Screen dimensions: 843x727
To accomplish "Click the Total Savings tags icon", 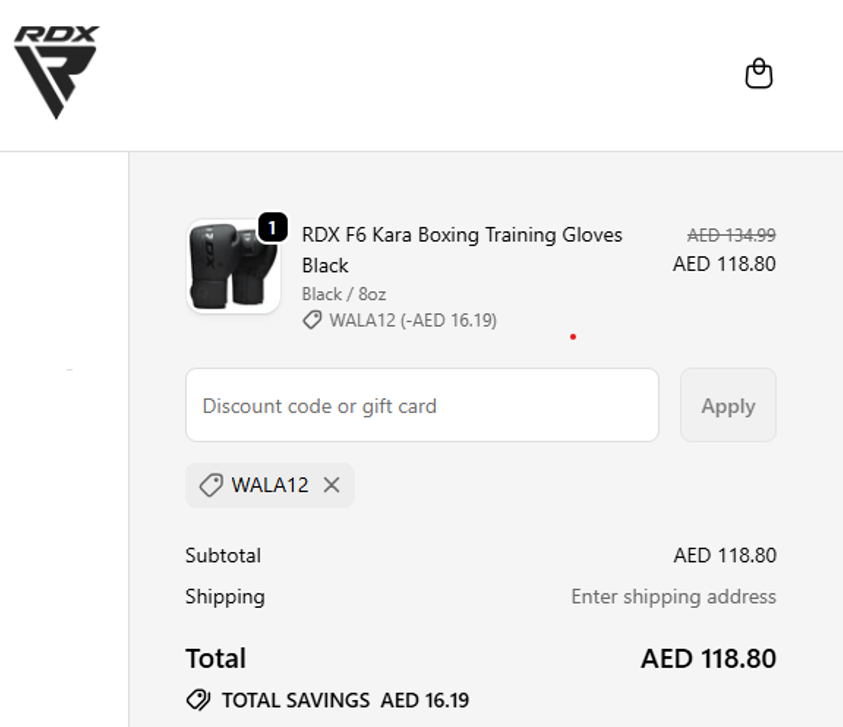I will point(198,700).
